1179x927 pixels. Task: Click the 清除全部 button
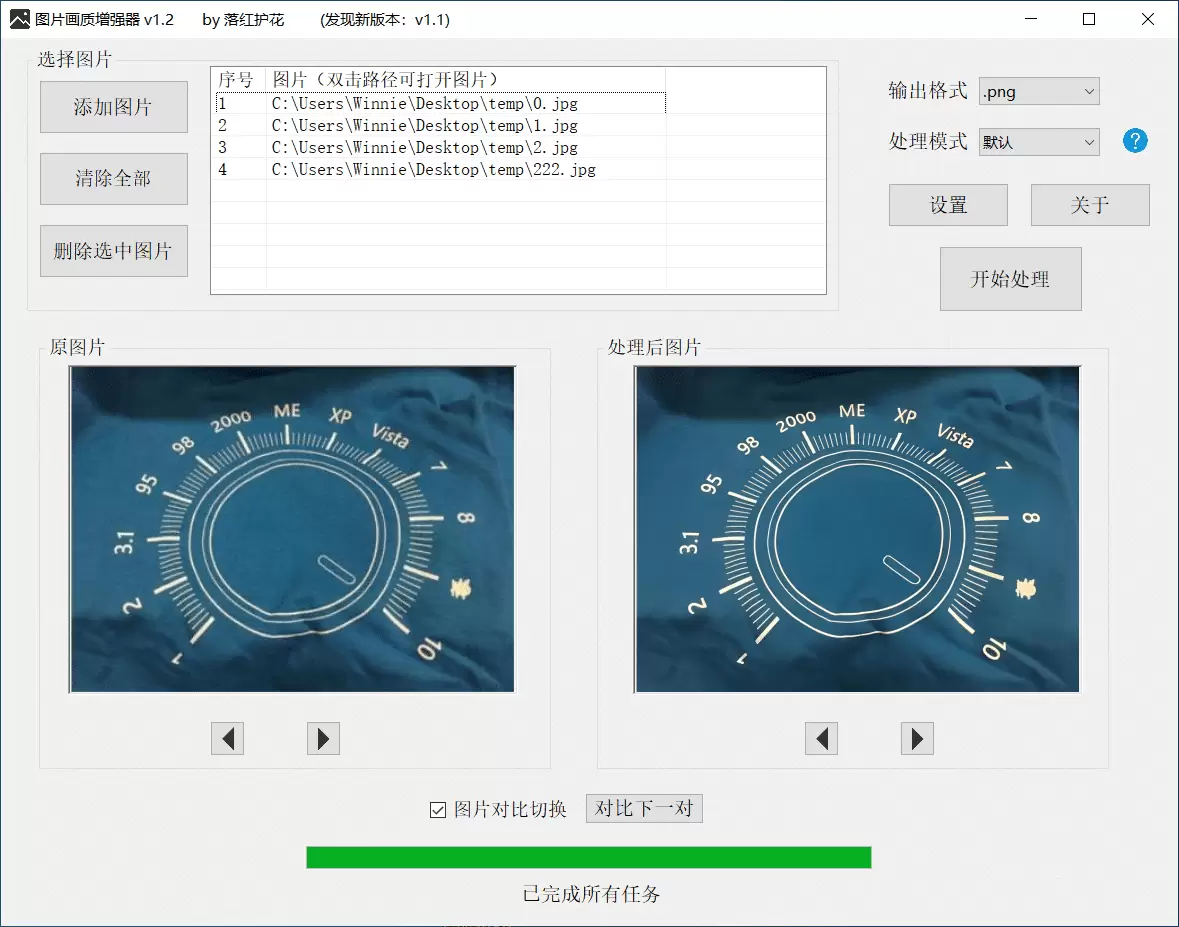114,179
